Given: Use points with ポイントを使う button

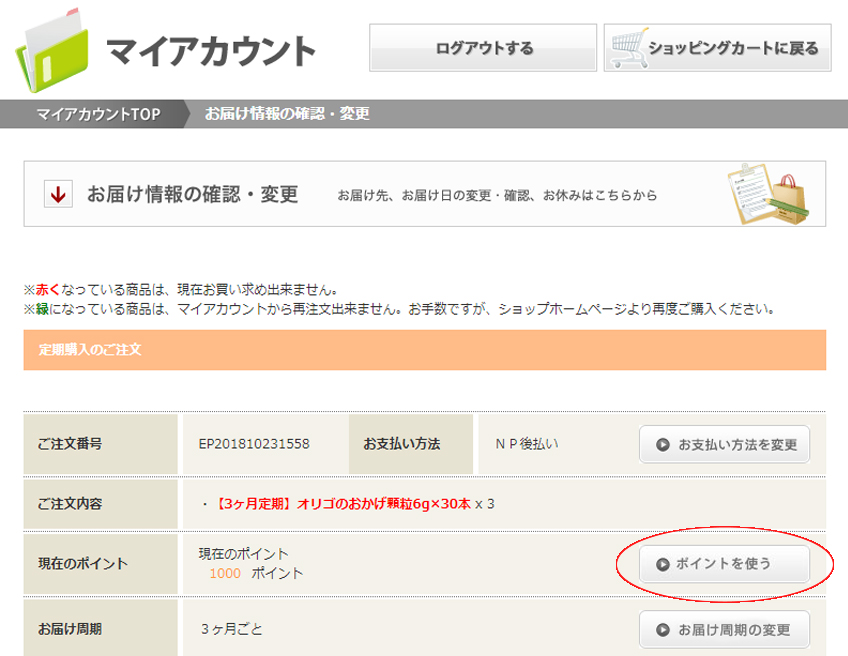Looking at the screenshot, I should [x=724, y=564].
